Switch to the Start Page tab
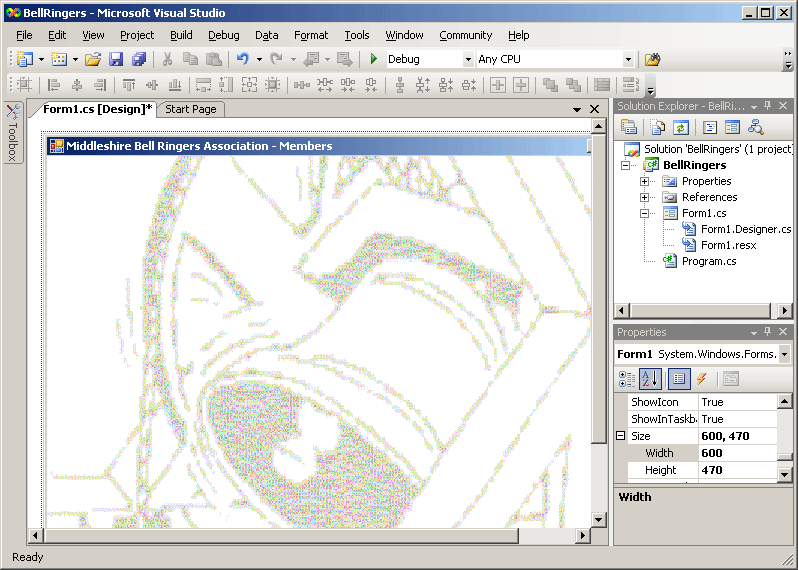The image size is (798, 570). (190, 109)
